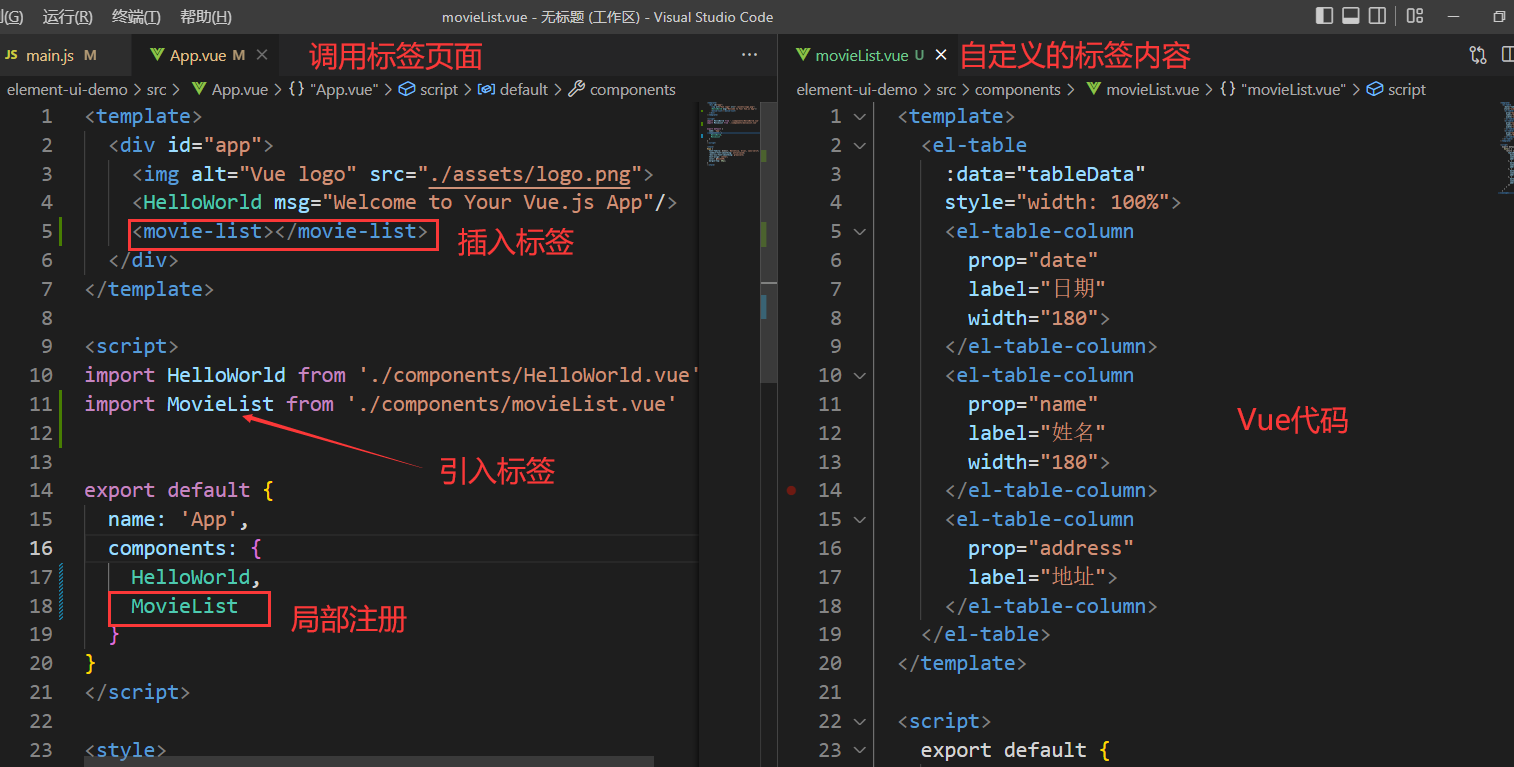The height and width of the screenshot is (767, 1514).
Task: Open changes compare icon in movieList.vue editor
Action: 1478,55
